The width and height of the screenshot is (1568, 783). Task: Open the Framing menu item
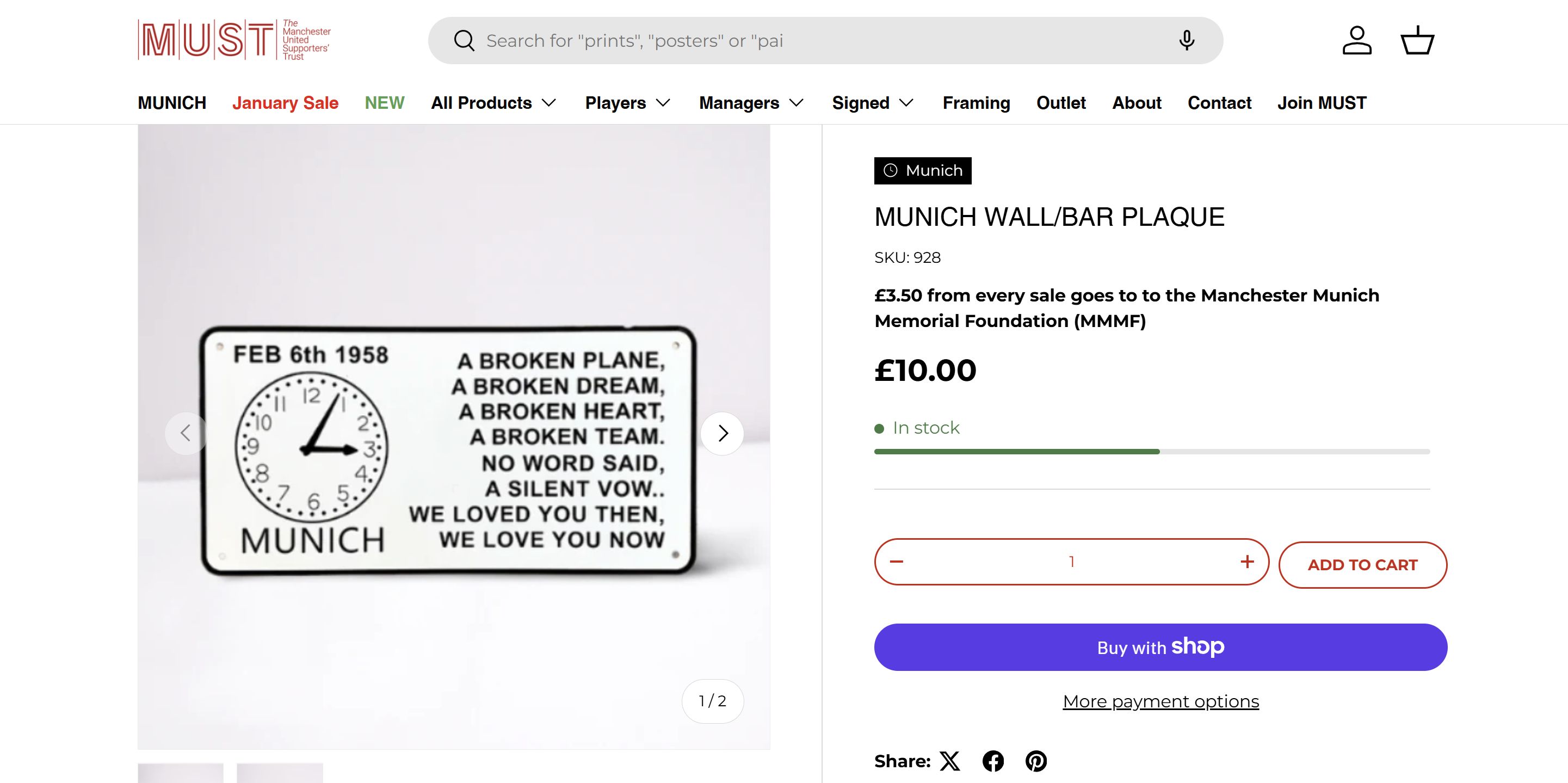976,103
